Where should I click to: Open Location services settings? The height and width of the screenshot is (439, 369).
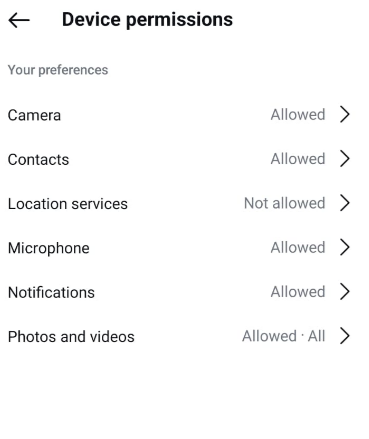click(184, 203)
